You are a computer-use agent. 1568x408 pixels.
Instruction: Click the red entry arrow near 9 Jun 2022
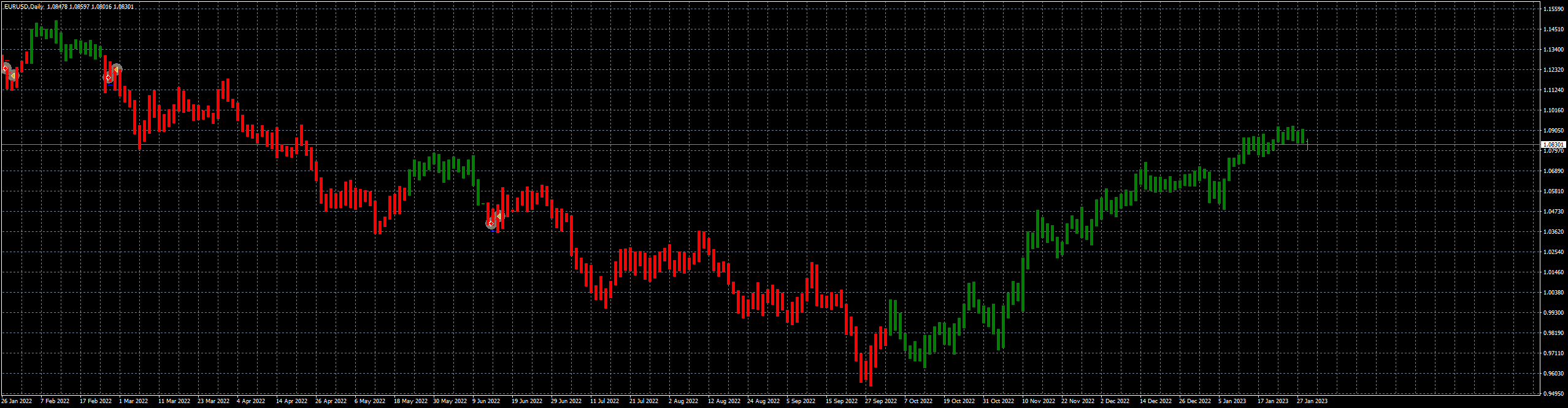pyautogui.click(x=491, y=223)
